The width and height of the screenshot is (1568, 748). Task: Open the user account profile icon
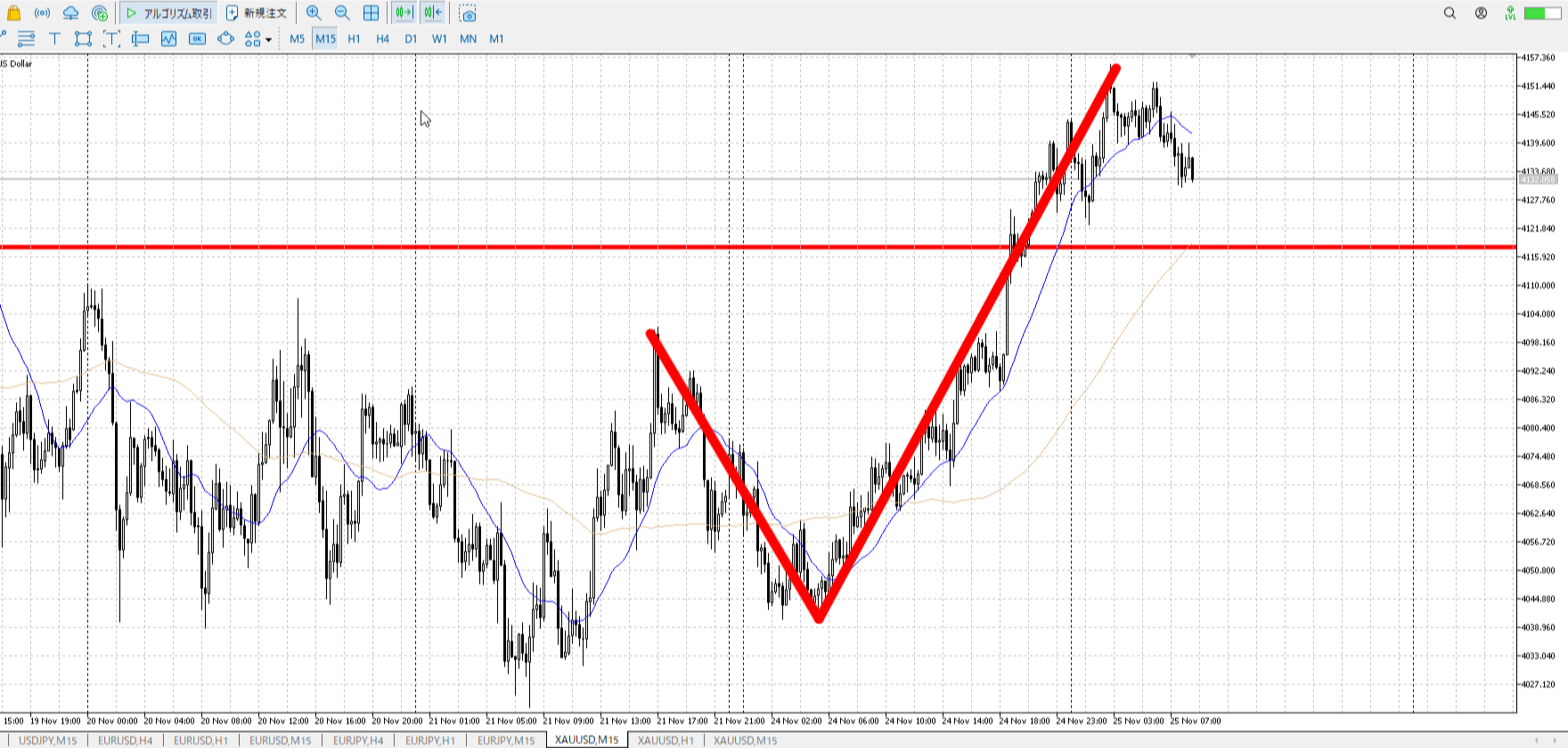(x=1481, y=12)
